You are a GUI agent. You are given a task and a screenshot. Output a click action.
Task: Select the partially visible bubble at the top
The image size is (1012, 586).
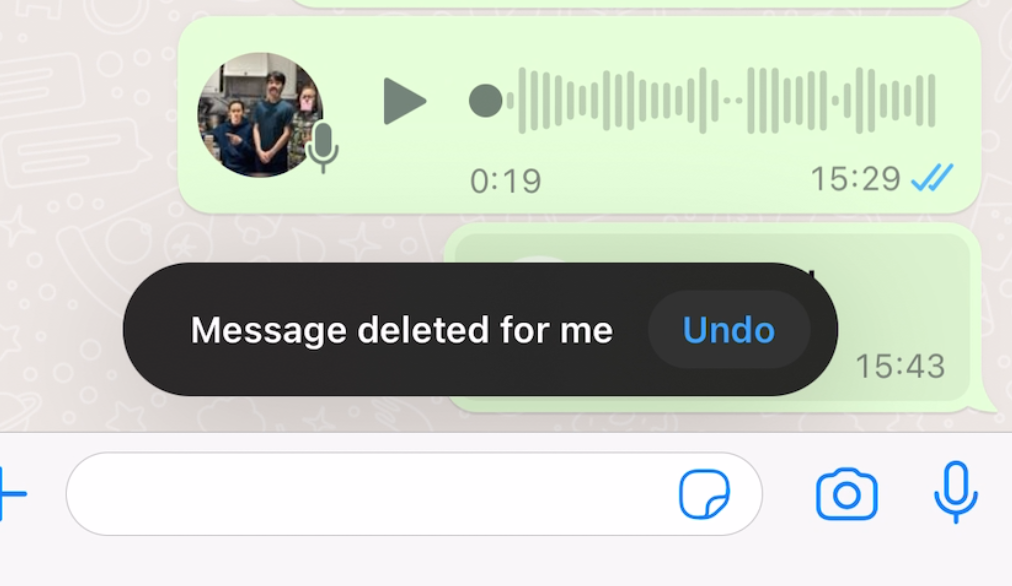tap(632, 3)
